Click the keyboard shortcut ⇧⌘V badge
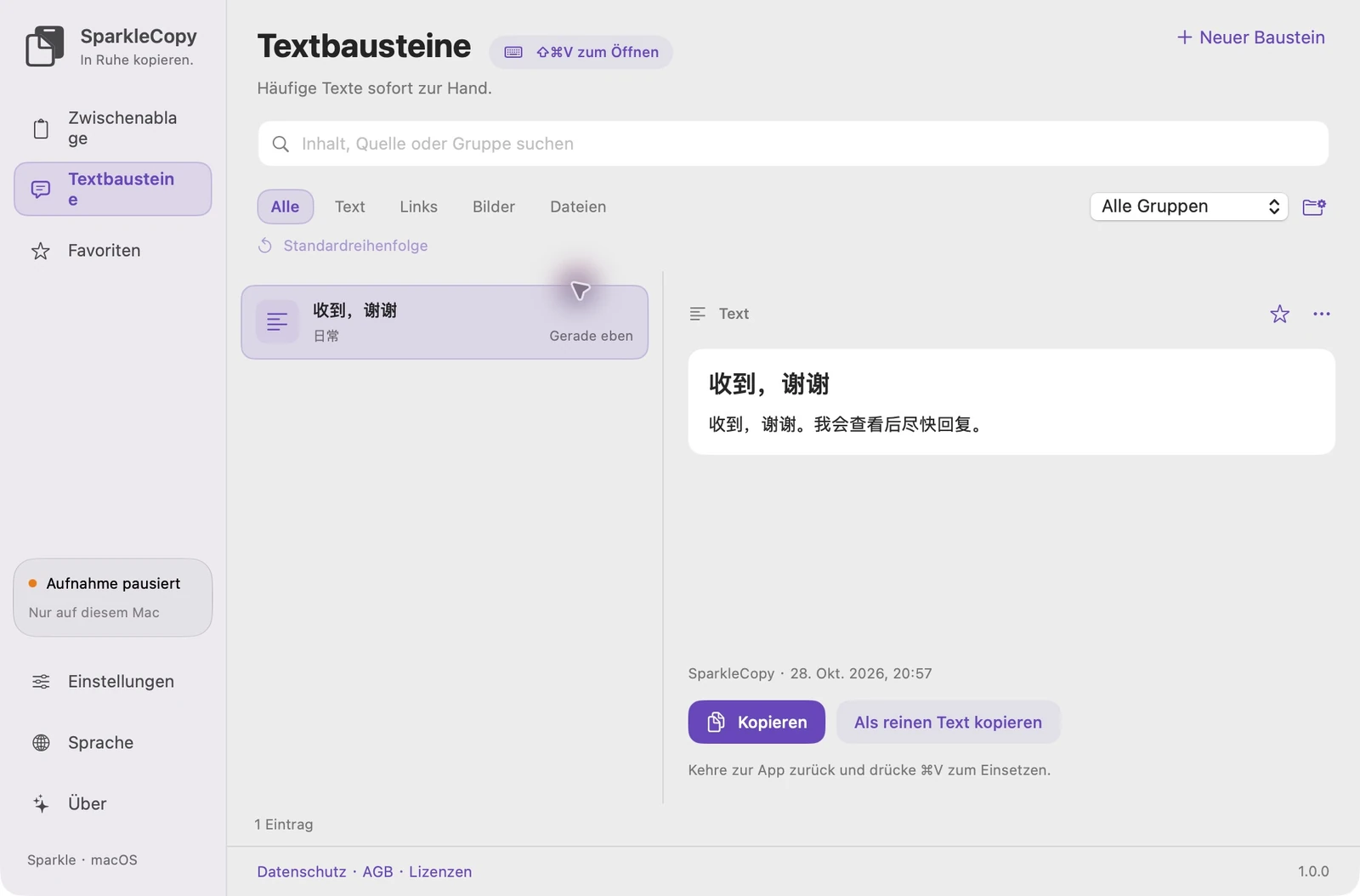This screenshot has height=896, width=1360. (581, 53)
